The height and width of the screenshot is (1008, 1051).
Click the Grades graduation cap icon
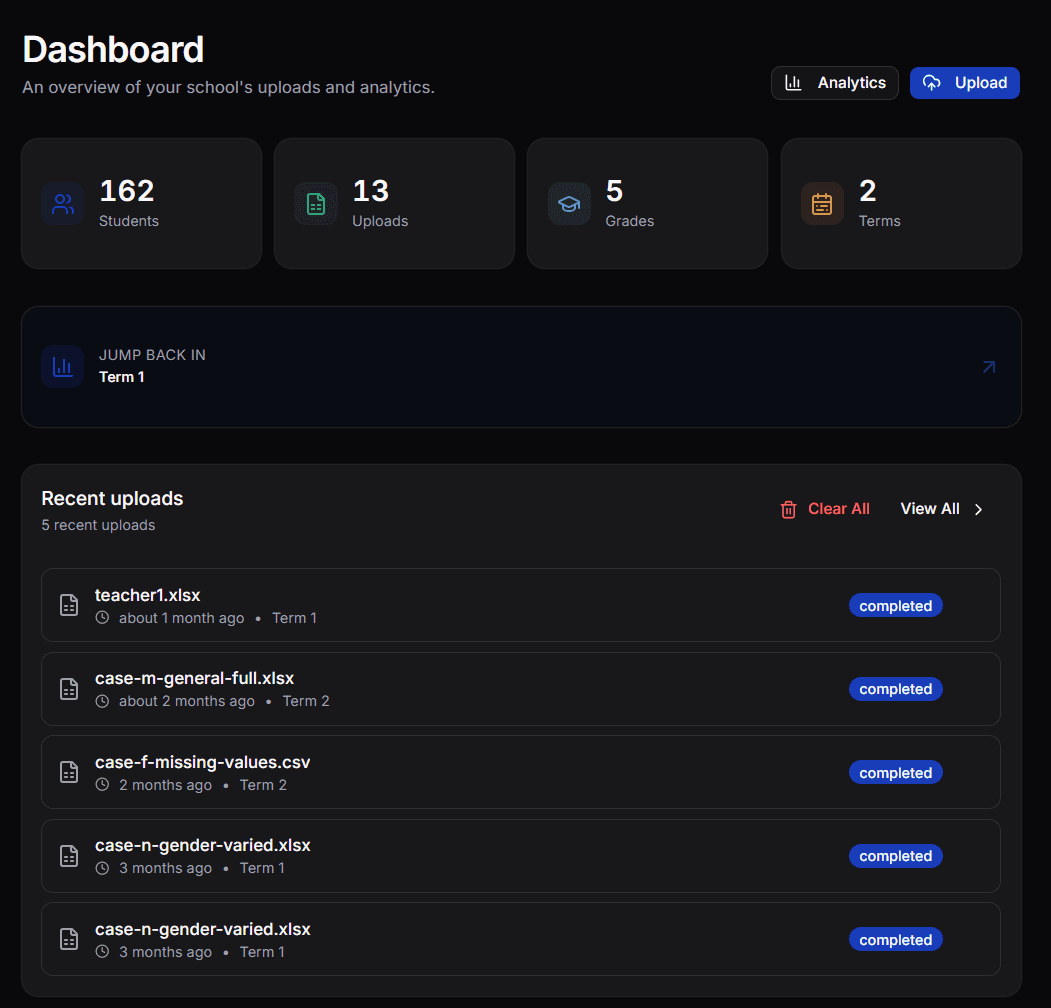[x=569, y=204]
